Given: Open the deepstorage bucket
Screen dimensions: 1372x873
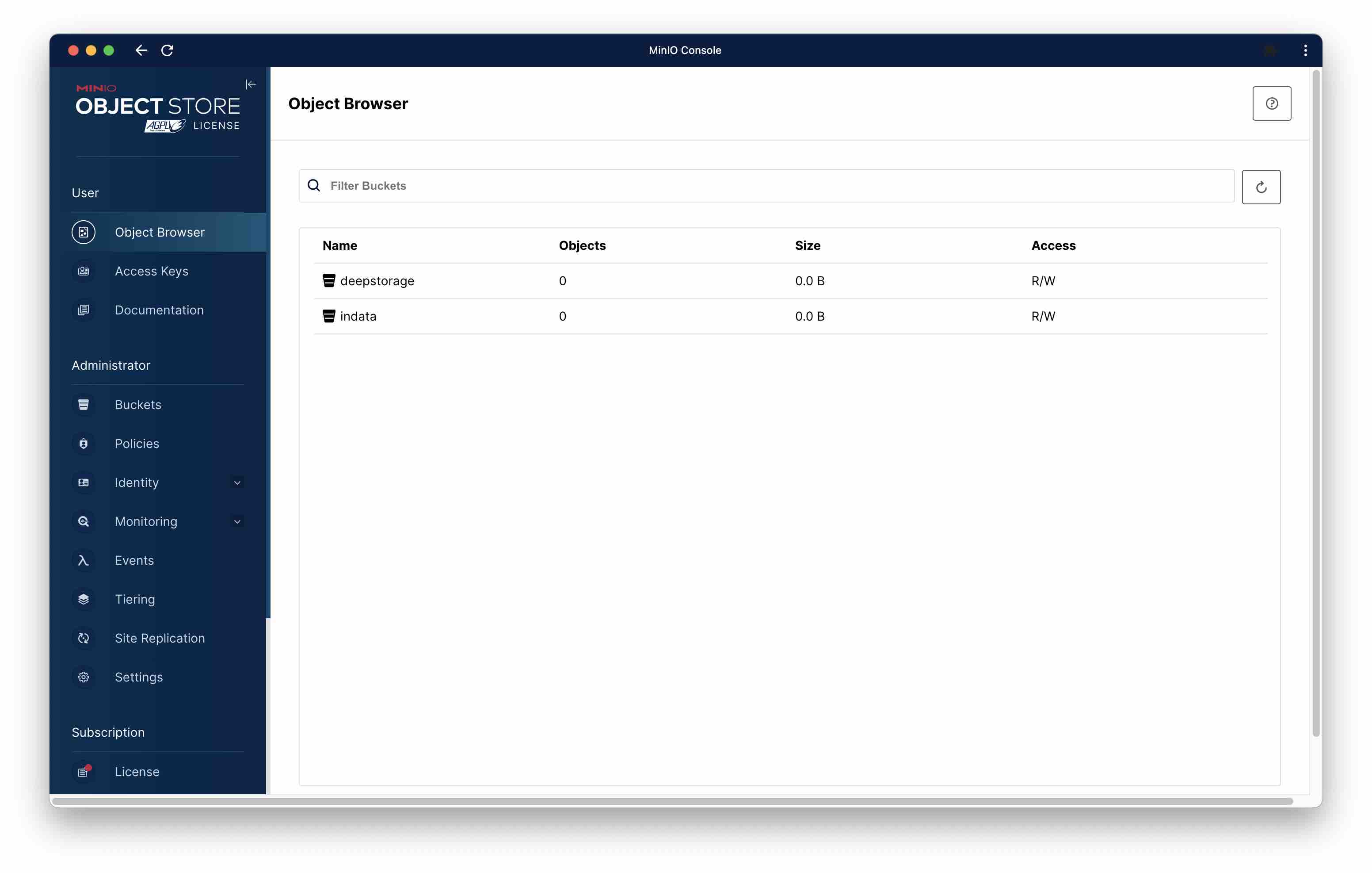Looking at the screenshot, I should click(378, 280).
